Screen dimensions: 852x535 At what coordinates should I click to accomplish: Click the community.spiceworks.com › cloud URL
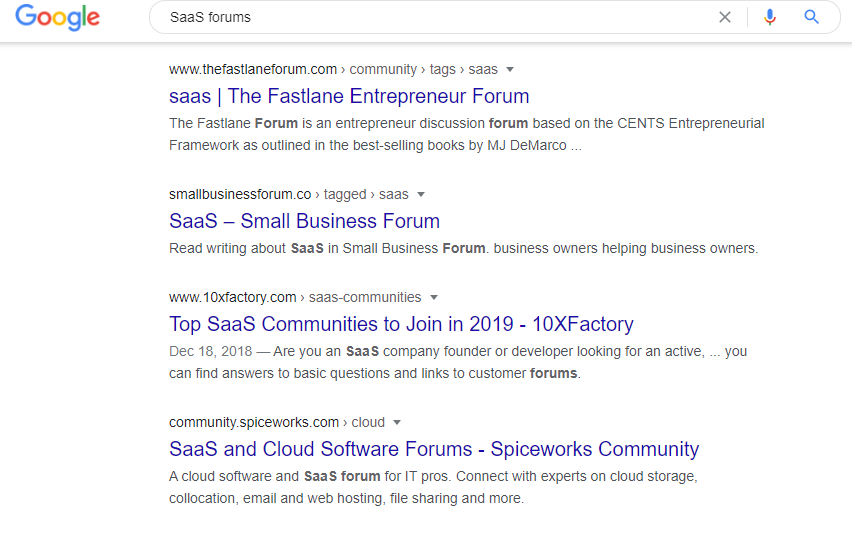click(x=277, y=423)
